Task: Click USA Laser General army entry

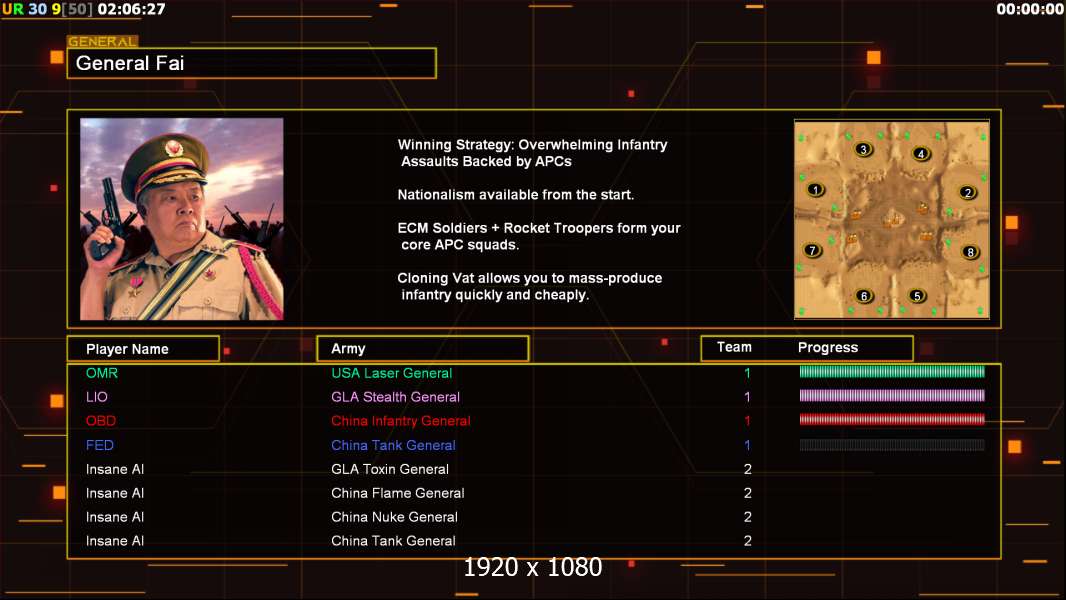Action: [x=392, y=373]
